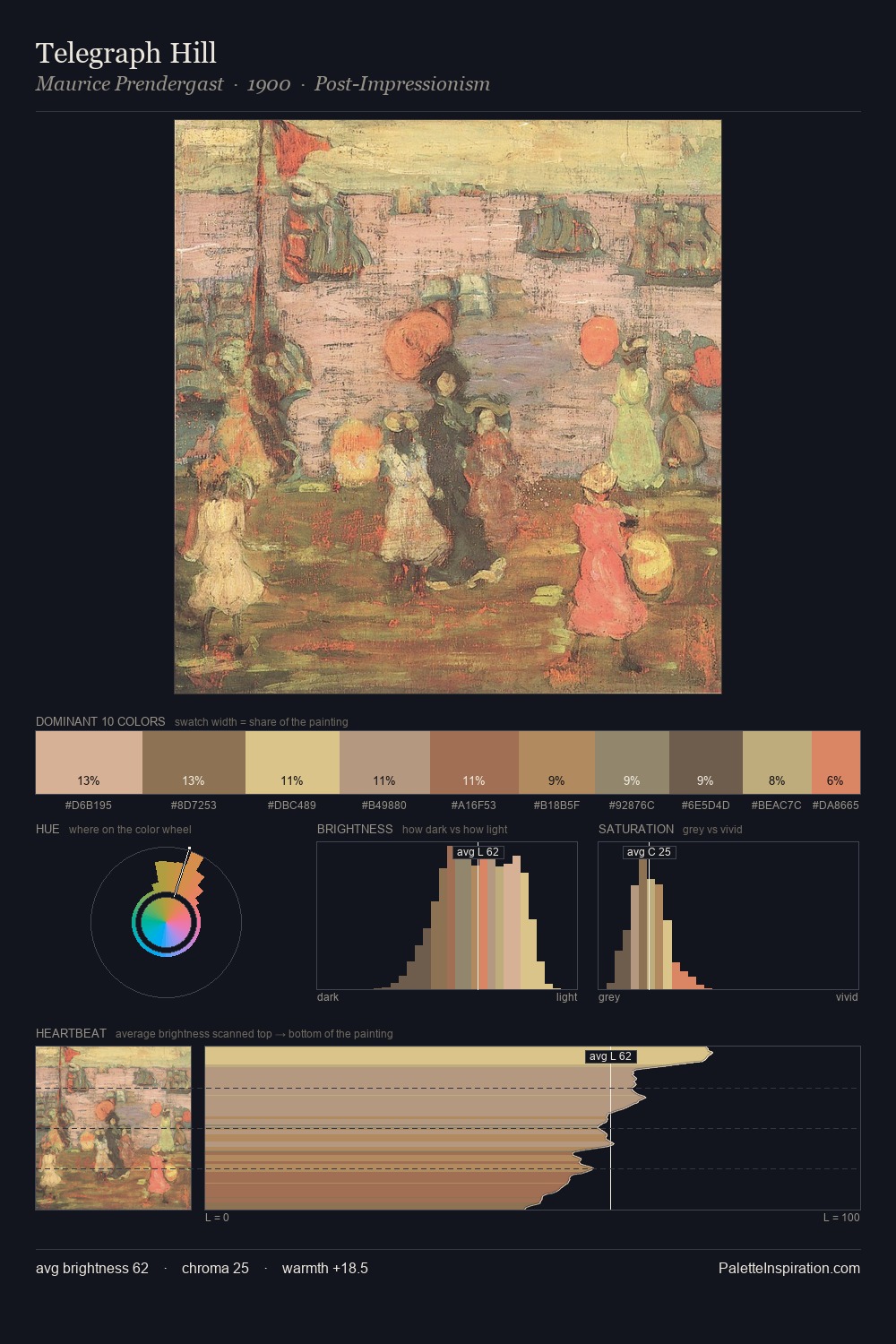
Task: Click the 'HEARTBEAT' section heading
Action: tap(71, 1033)
